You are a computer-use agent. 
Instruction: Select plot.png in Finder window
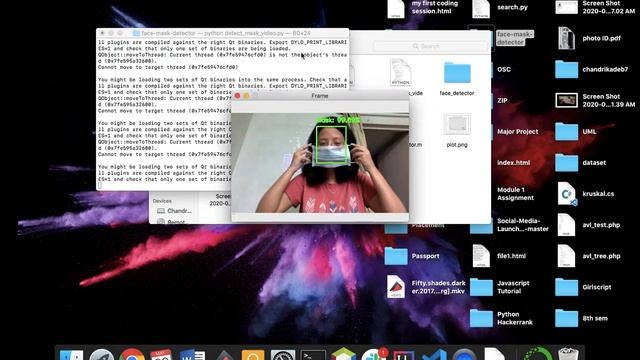(457, 124)
